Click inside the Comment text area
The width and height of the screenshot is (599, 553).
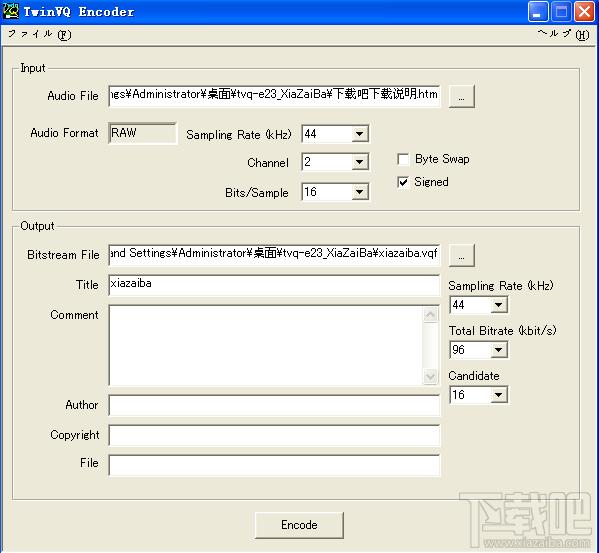266,345
